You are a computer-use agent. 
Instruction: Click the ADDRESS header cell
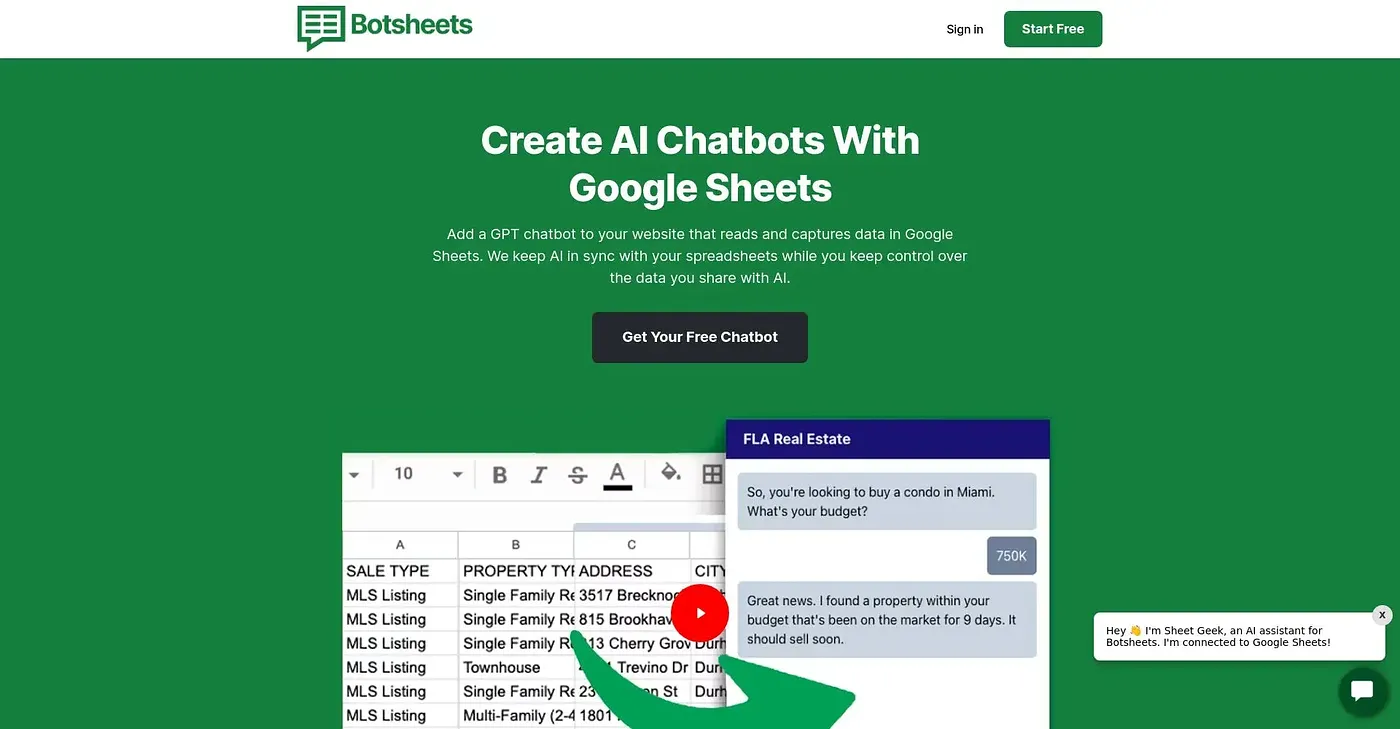tap(632, 571)
